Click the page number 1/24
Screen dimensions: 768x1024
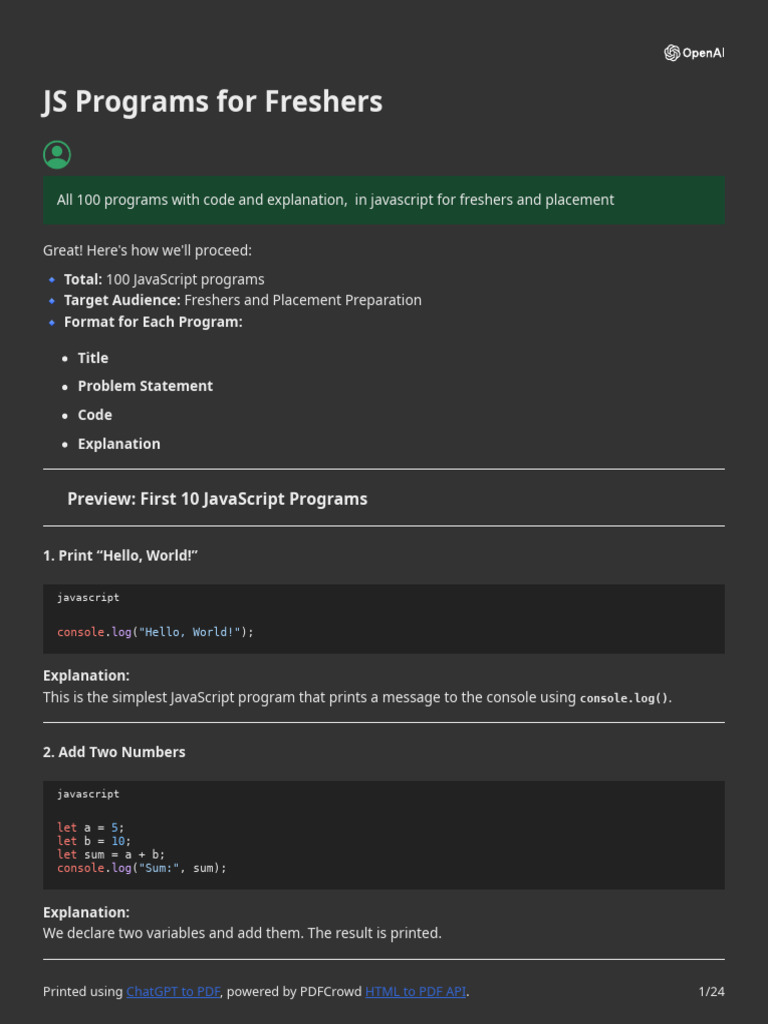(711, 991)
